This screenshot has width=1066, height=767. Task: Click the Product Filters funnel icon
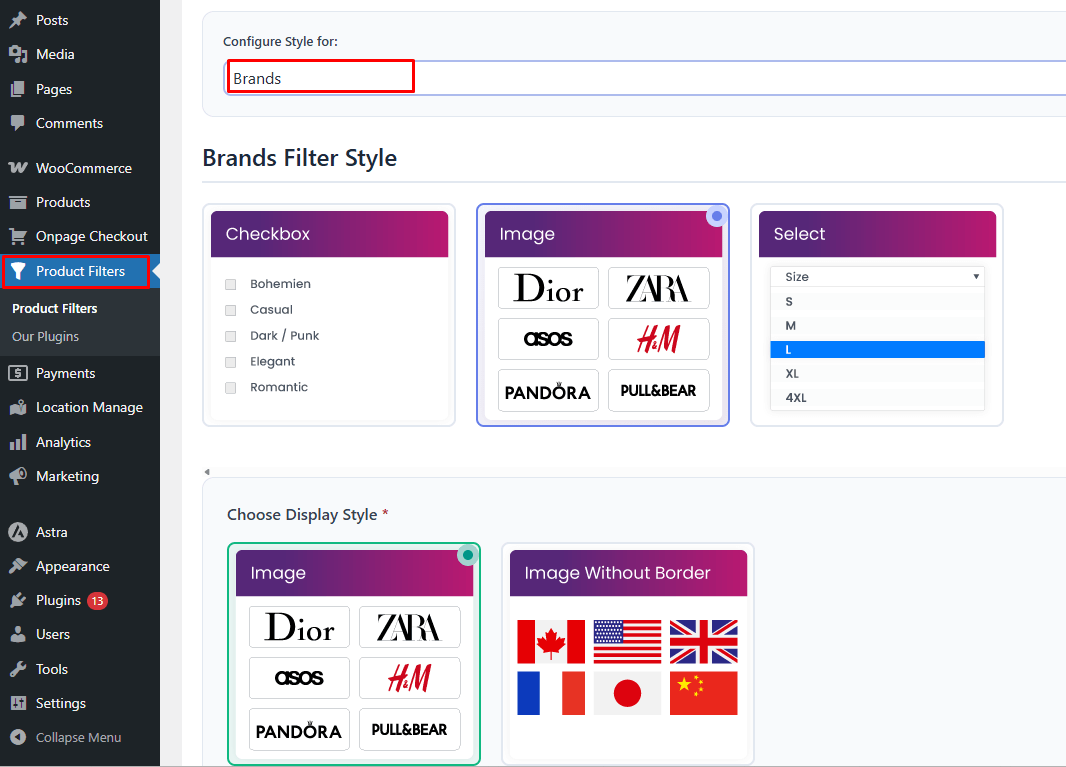pyautogui.click(x=18, y=271)
